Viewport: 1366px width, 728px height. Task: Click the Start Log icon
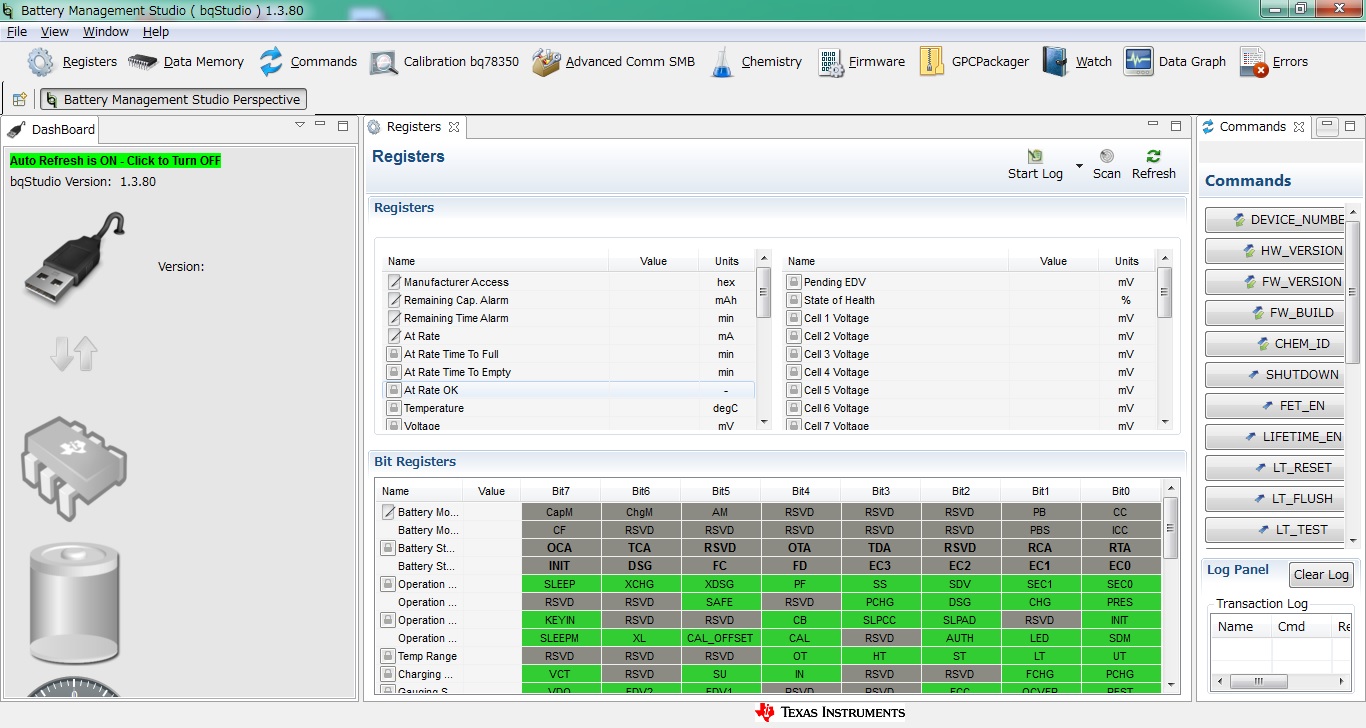(x=1035, y=157)
